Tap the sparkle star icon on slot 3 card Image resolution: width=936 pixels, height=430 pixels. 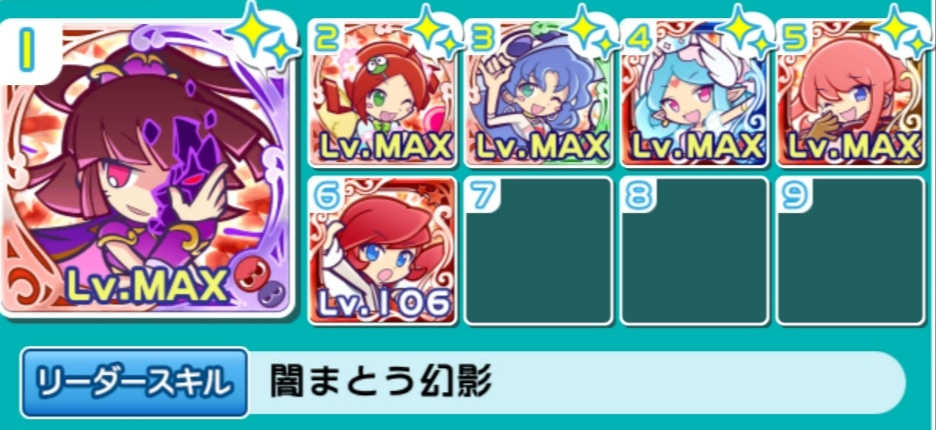coord(587,30)
